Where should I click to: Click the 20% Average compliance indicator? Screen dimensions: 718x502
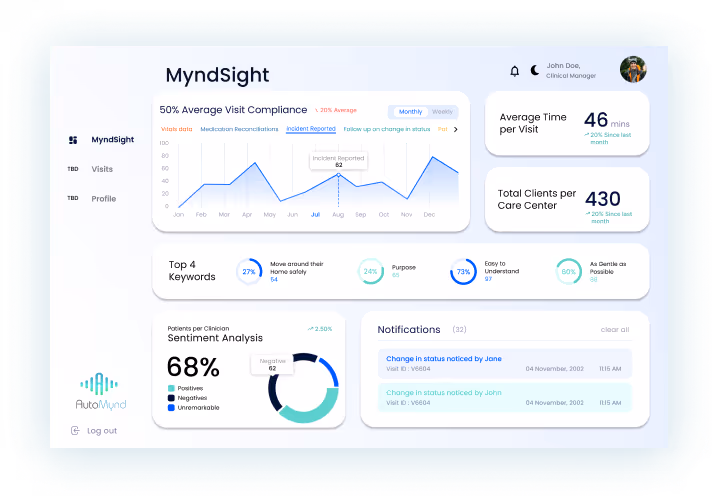[336, 110]
